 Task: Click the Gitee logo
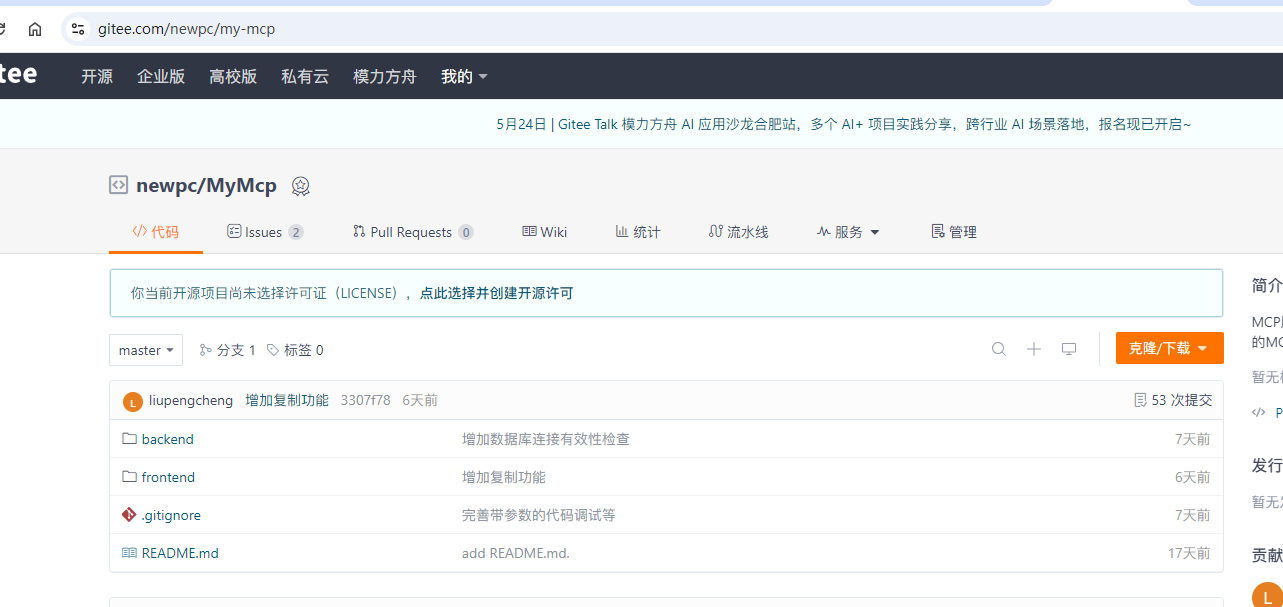click(18, 74)
